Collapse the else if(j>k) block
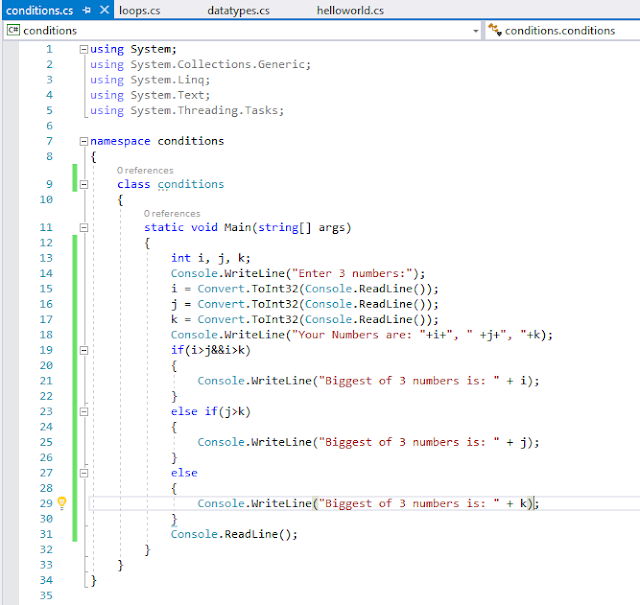640x605 pixels. [x=84, y=411]
